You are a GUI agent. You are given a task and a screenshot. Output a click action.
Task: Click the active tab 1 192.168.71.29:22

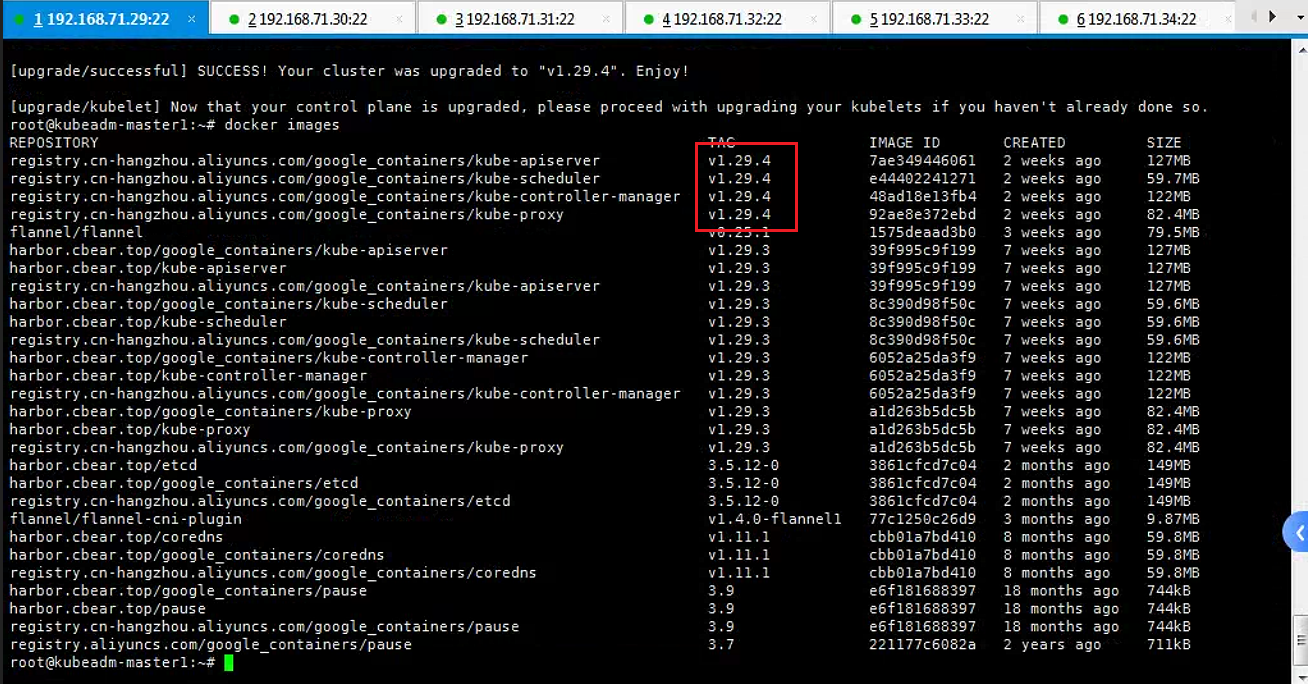coord(105,19)
